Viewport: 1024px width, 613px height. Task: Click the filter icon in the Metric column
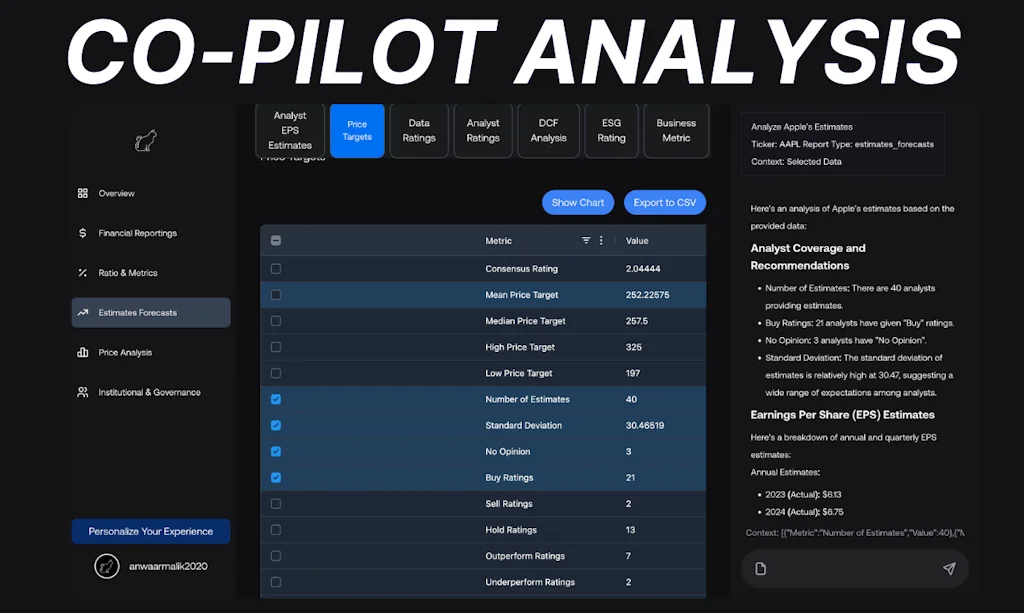click(x=586, y=241)
